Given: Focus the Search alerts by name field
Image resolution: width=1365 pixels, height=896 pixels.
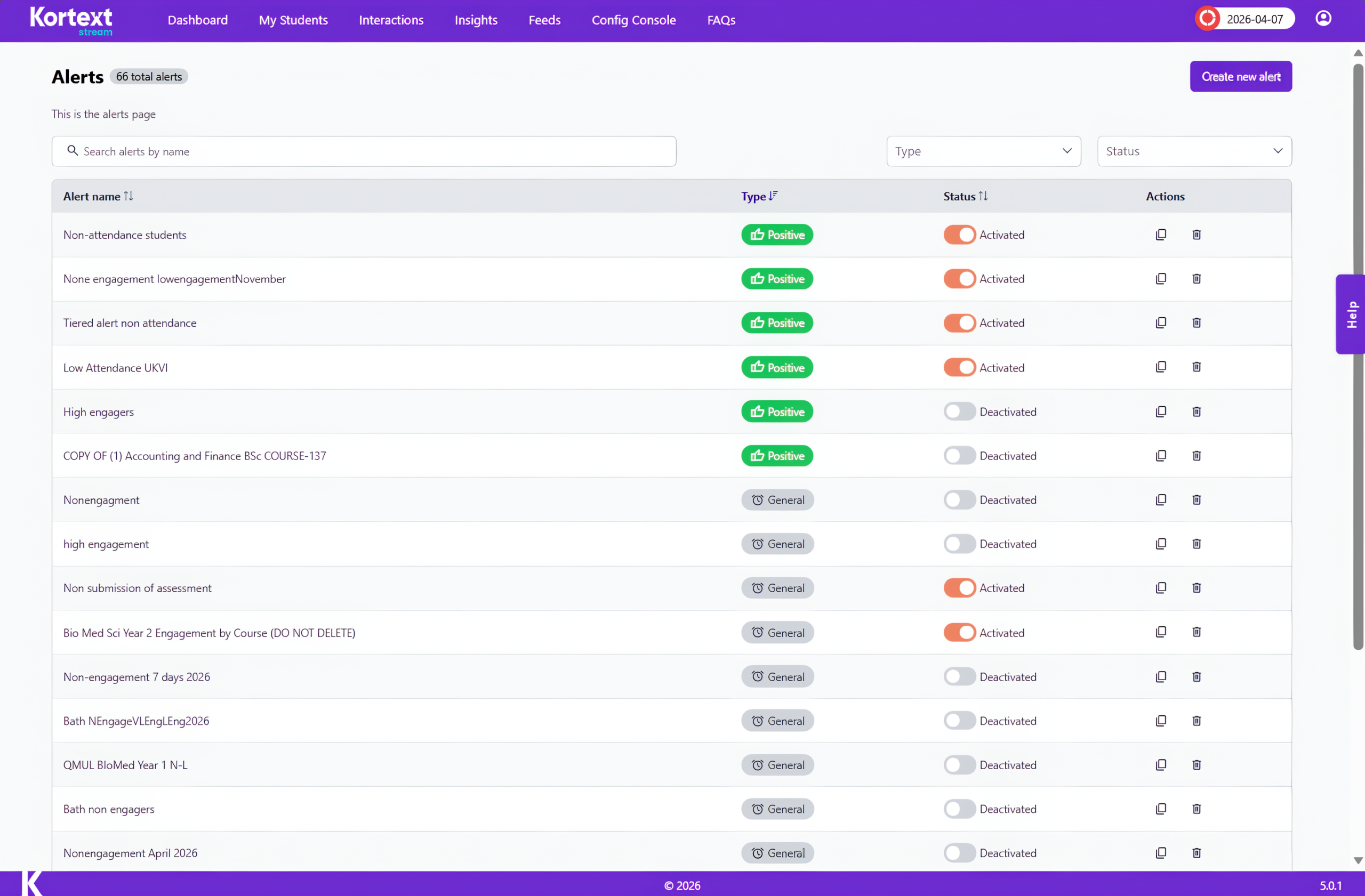Looking at the screenshot, I should click(x=364, y=151).
